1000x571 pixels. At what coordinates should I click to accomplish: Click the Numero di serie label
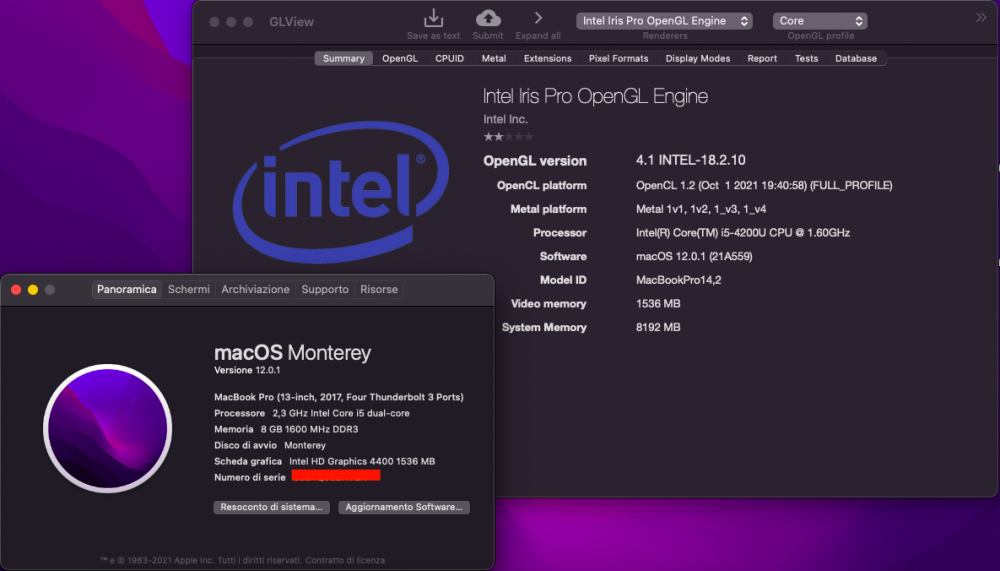point(250,477)
